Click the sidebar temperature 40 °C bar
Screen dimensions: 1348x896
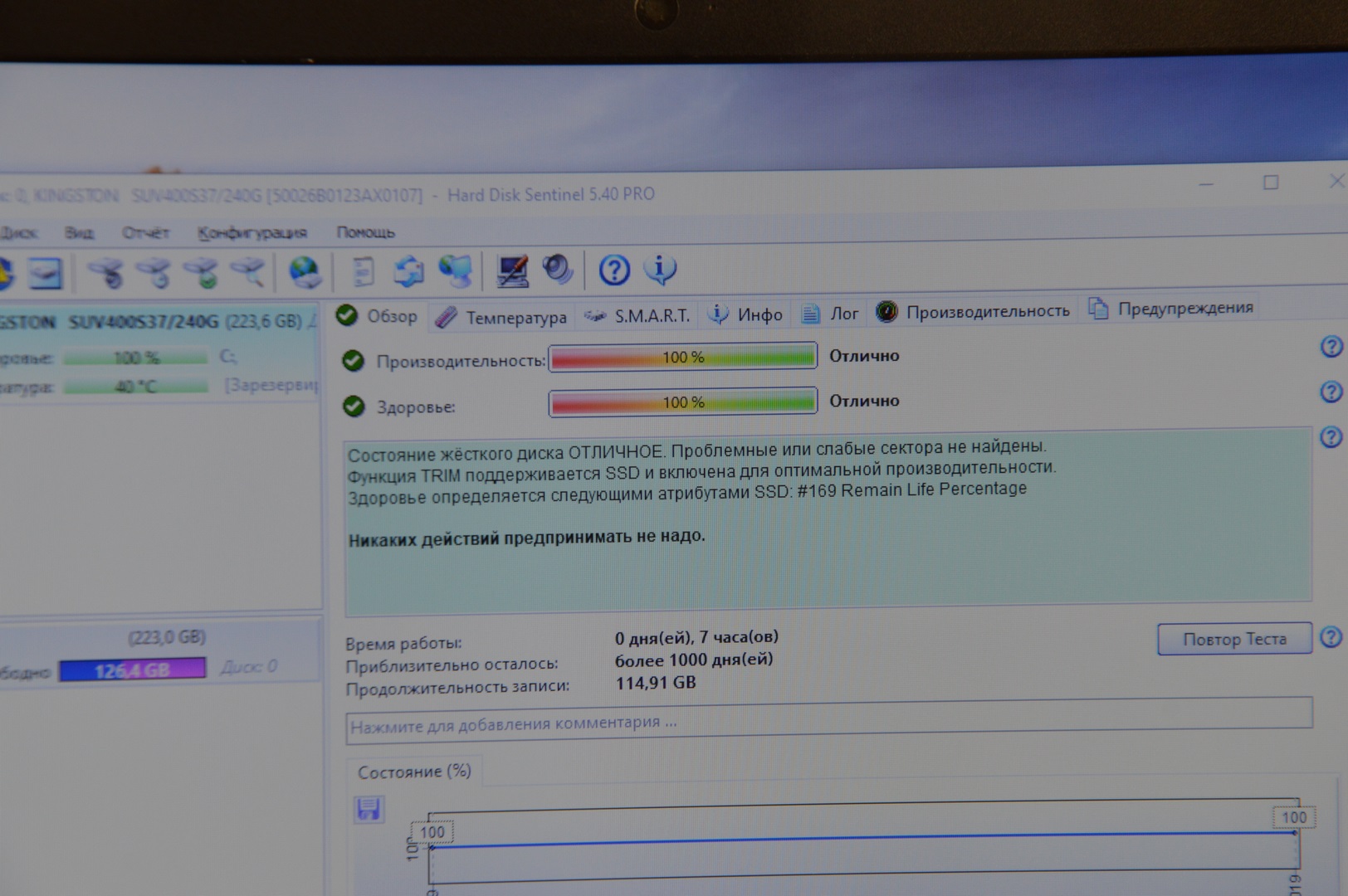135,387
